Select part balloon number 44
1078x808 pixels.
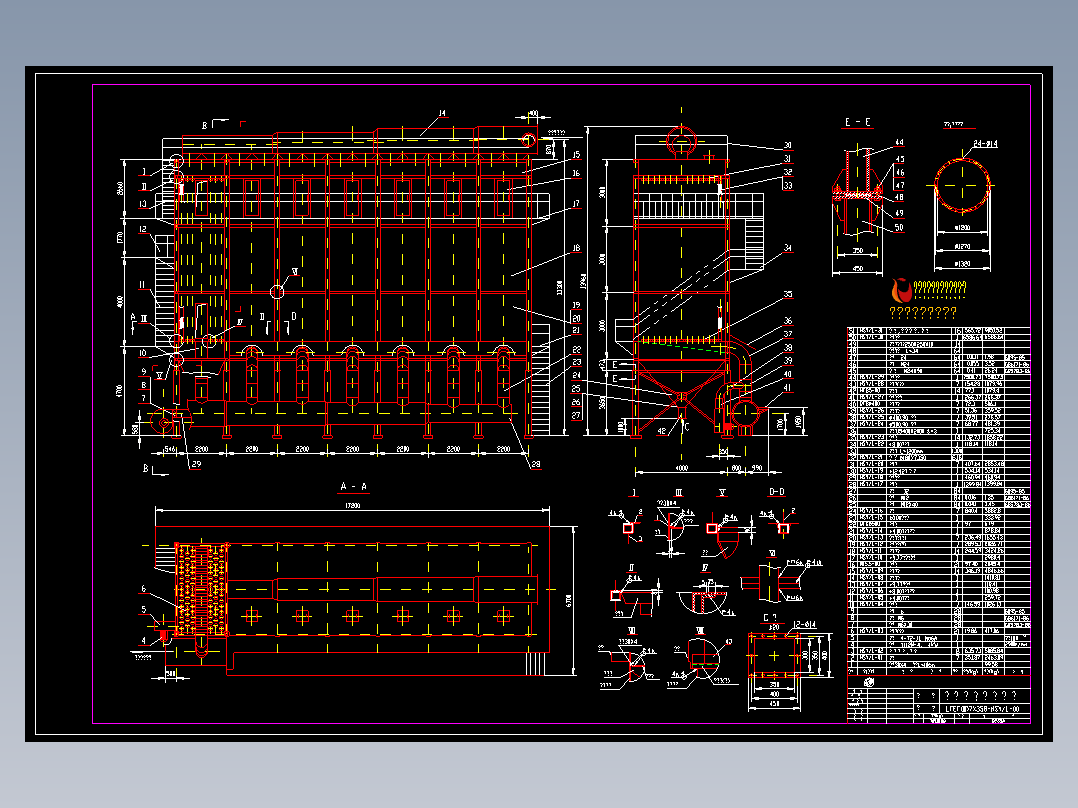click(899, 142)
